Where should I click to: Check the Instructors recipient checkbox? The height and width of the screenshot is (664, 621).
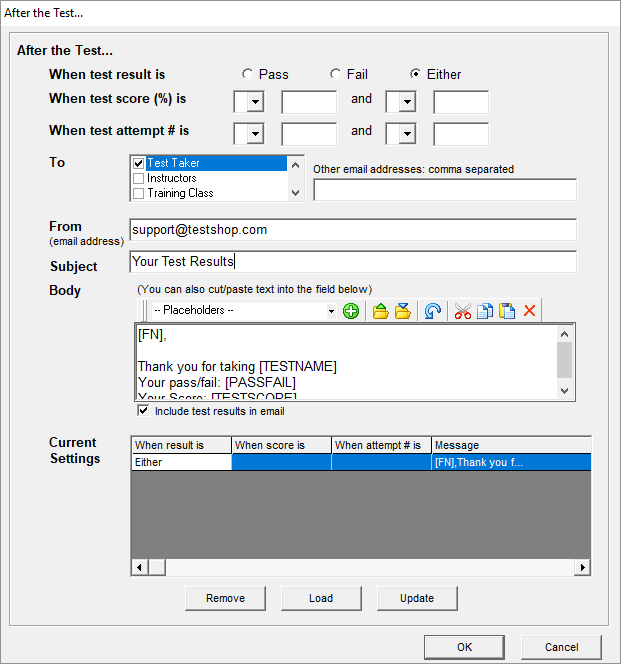[x=139, y=178]
